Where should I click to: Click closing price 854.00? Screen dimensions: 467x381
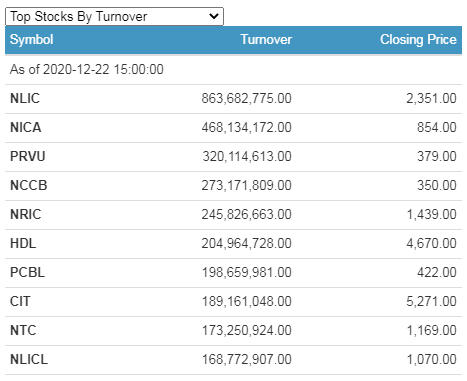(x=437, y=127)
